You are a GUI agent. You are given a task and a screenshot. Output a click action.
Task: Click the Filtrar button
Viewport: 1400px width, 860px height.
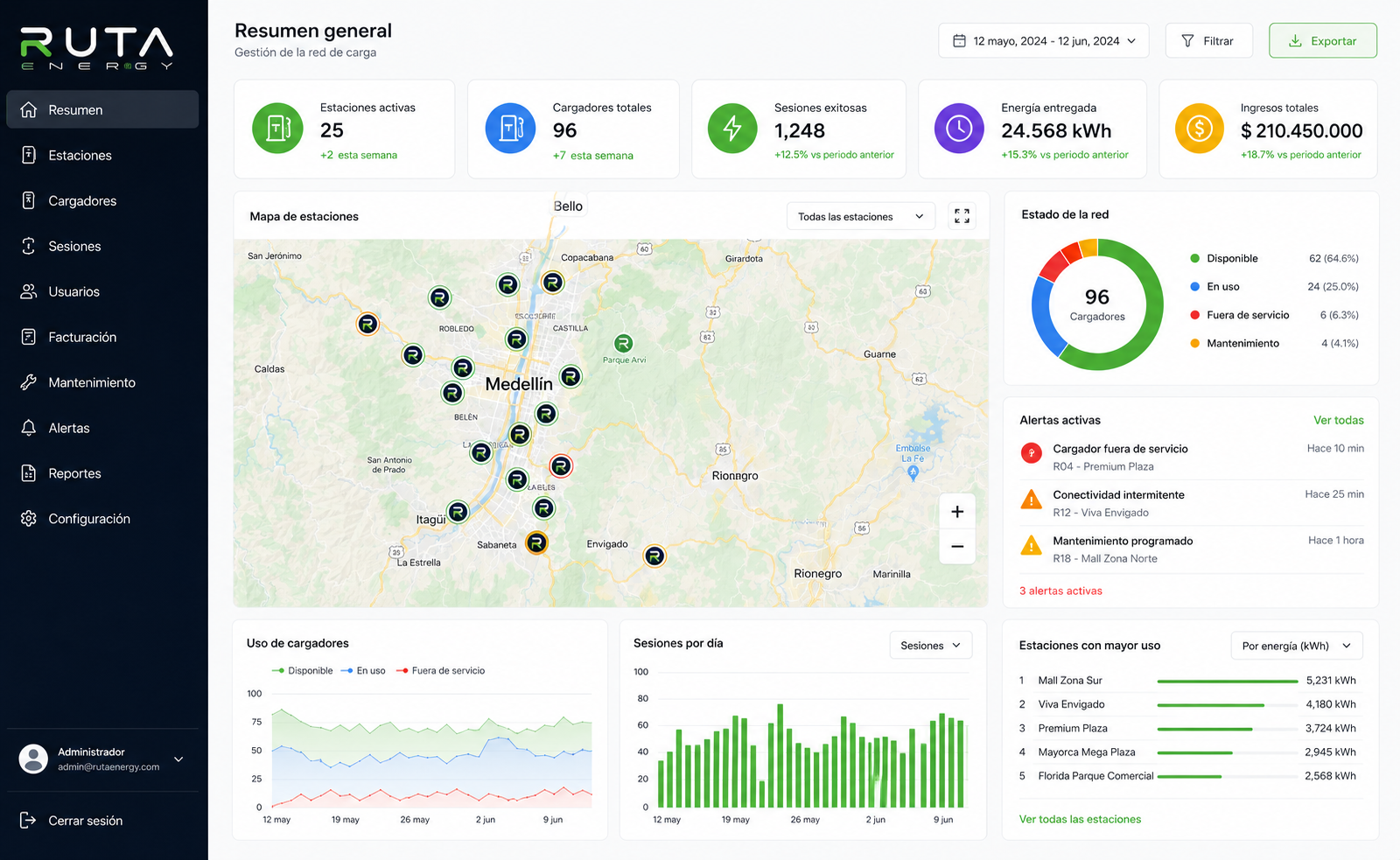pyautogui.click(x=1208, y=41)
